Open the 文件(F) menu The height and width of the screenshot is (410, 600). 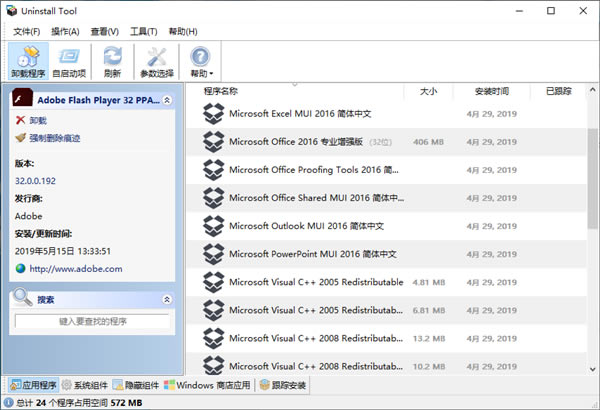pyautogui.click(x=27, y=32)
